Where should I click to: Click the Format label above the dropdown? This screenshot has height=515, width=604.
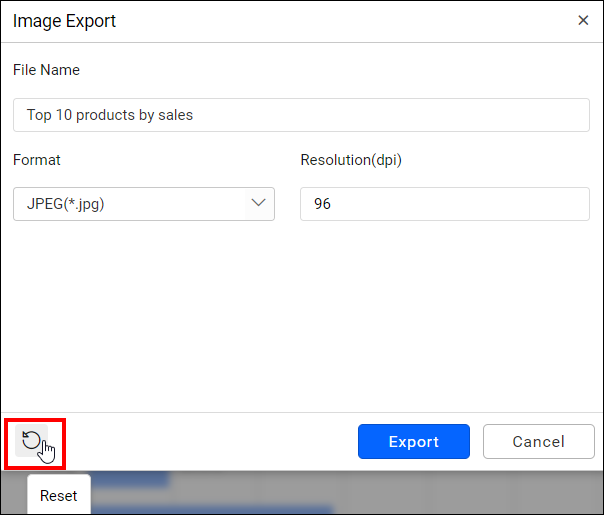[37, 160]
